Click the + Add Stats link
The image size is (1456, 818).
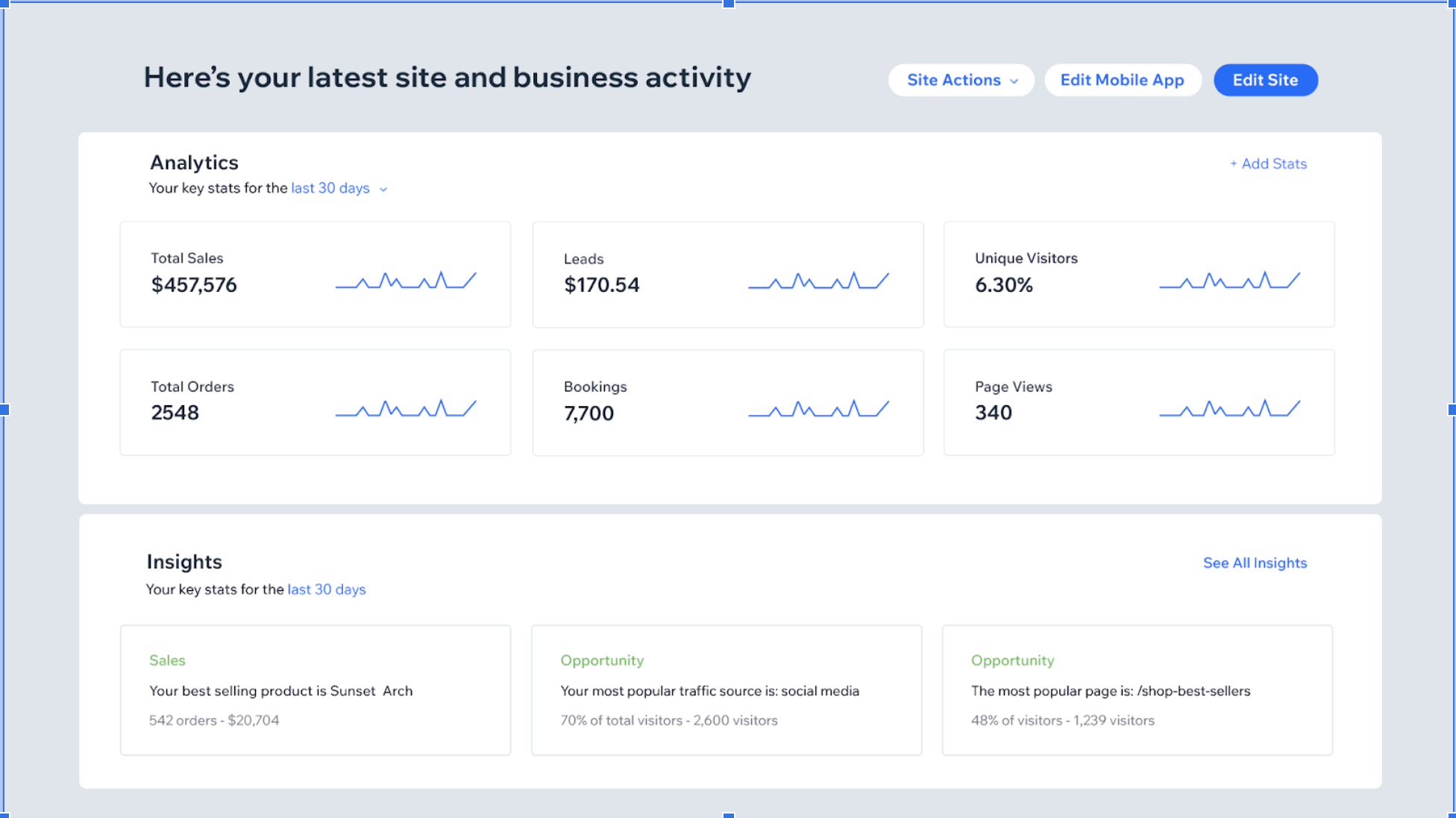[1268, 163]
